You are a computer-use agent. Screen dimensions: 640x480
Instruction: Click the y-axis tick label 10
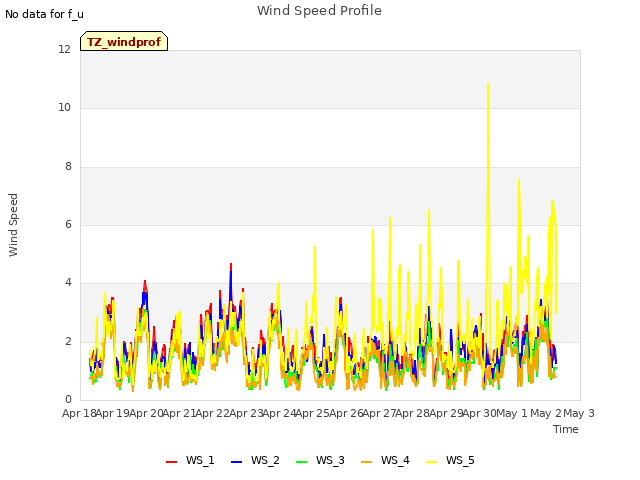point(64,107)
